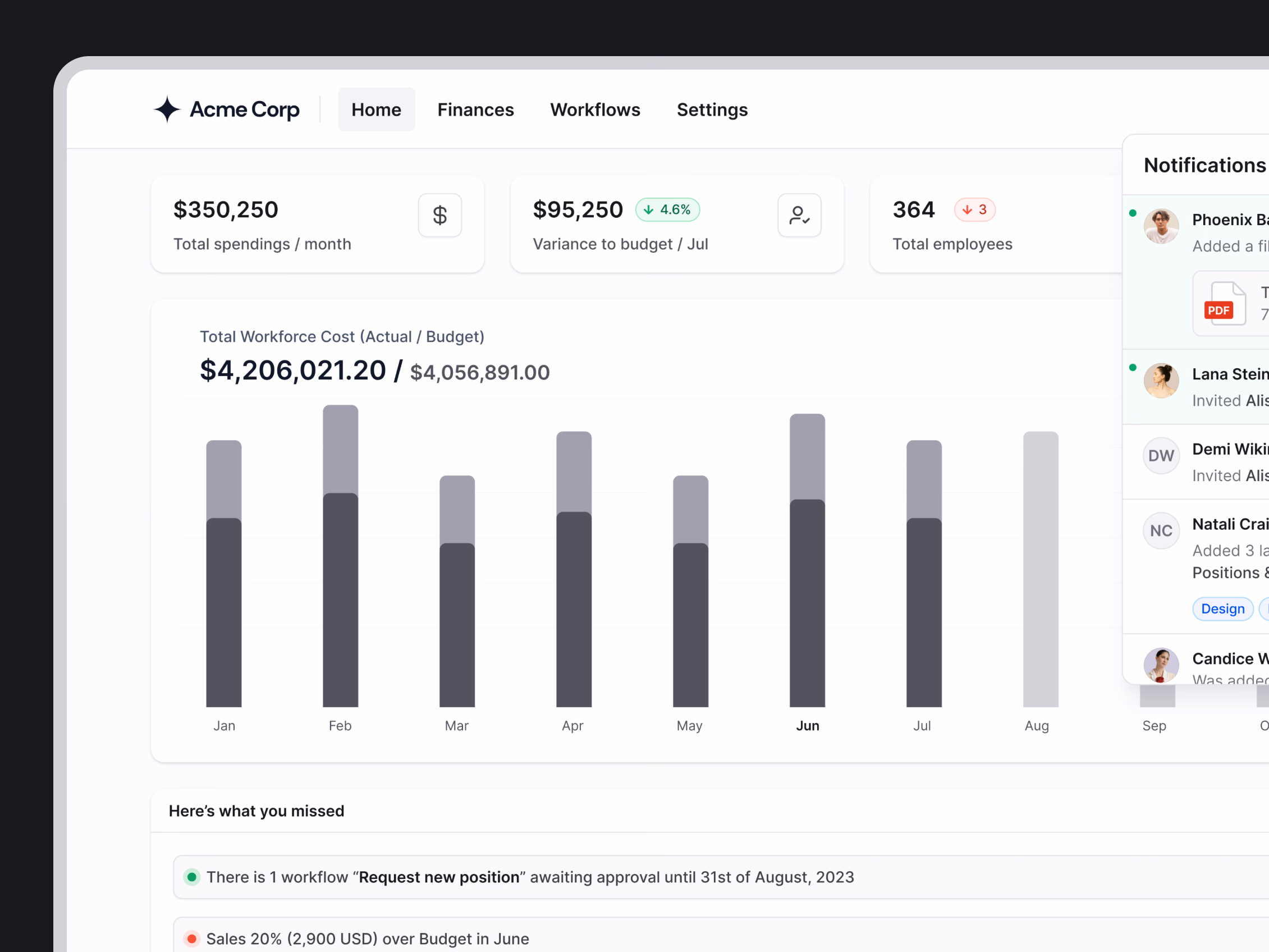Click green status dot of workflow alert
1269x952 pixels.
point(191,877)
